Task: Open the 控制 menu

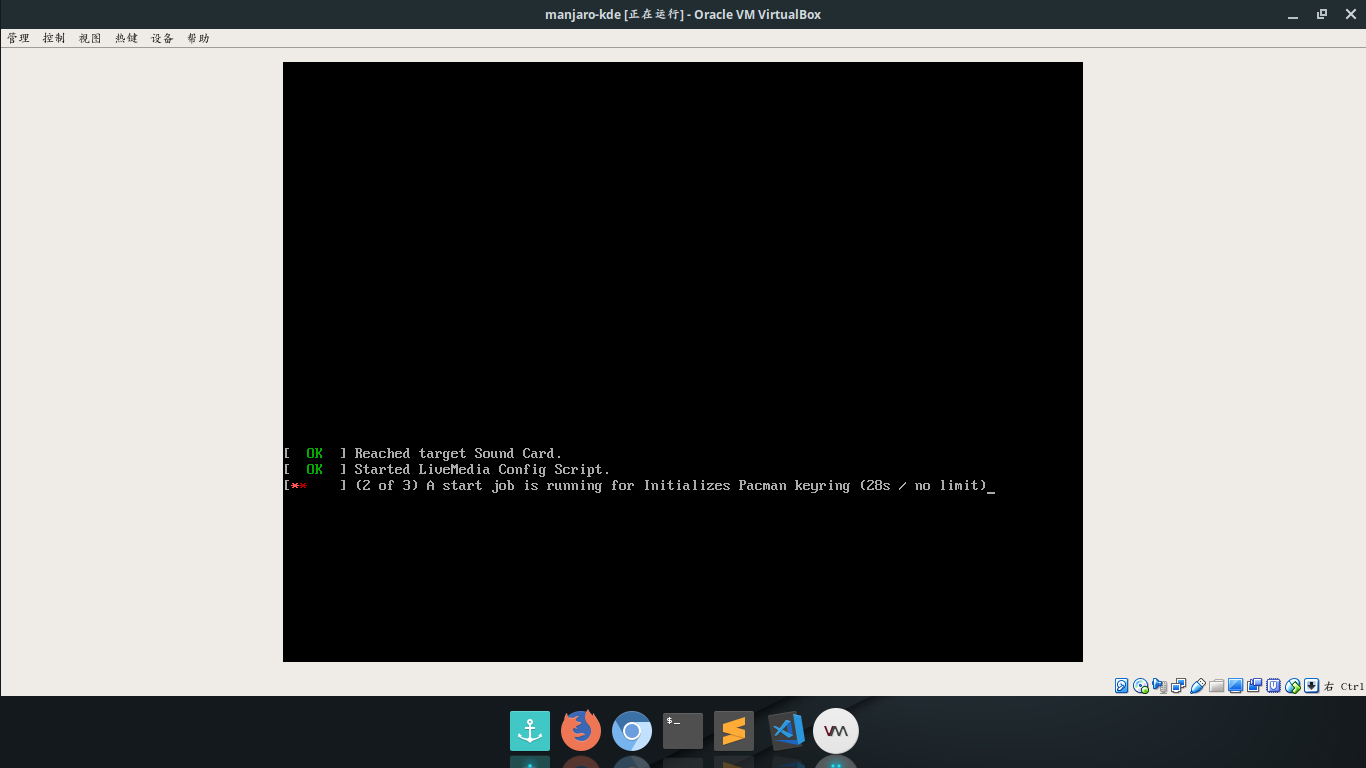Action: tap(54, 38)
